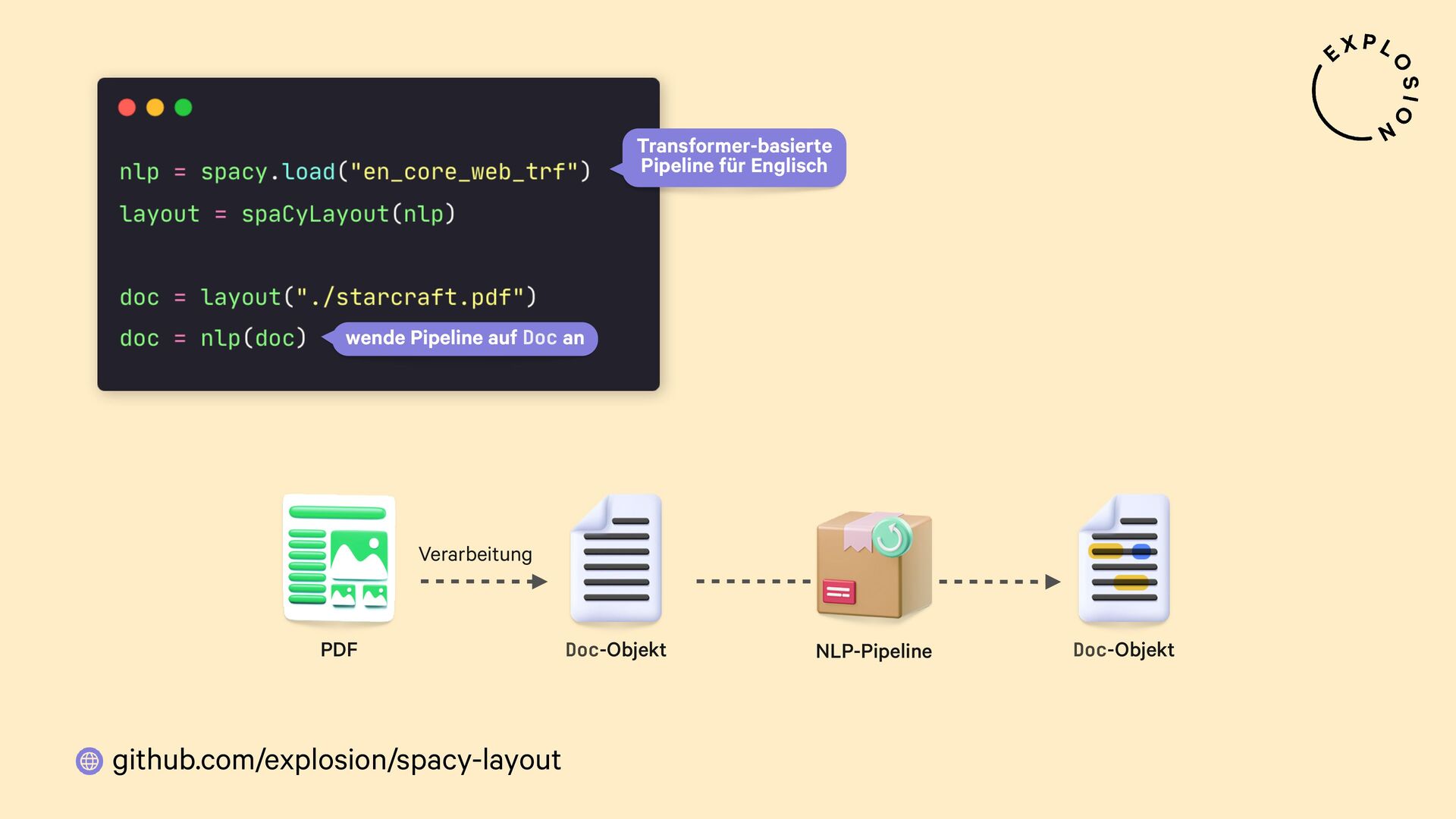This screenshot has width=1456, height=819.
Task: Click the globe icon beside GitHub URL
Action: coord(89,761)
